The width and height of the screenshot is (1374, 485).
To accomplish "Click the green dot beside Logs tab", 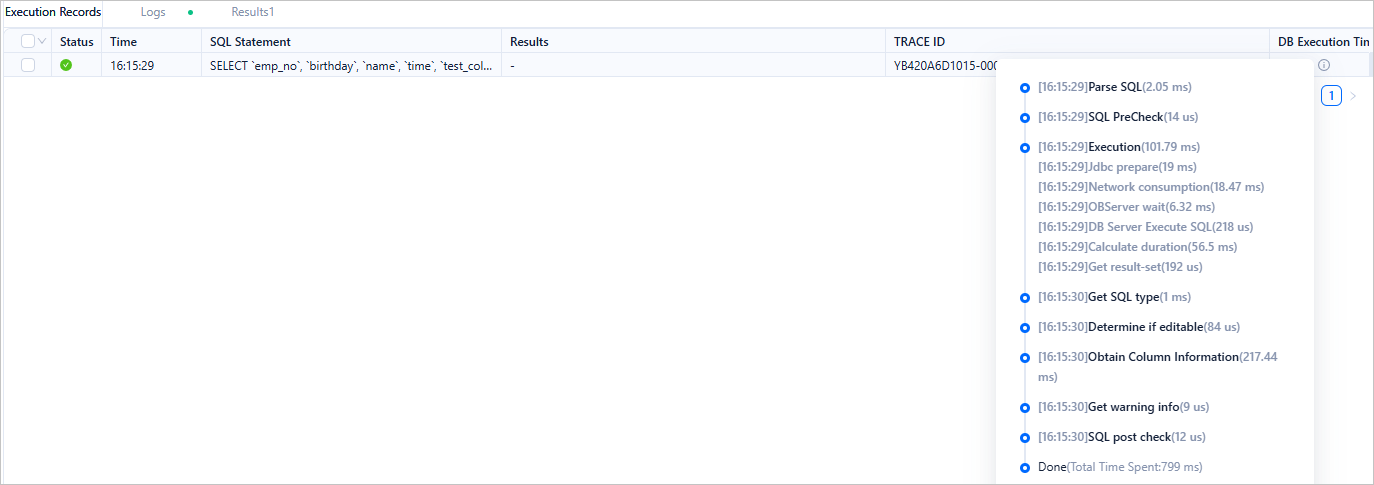I will coord(190,13).
